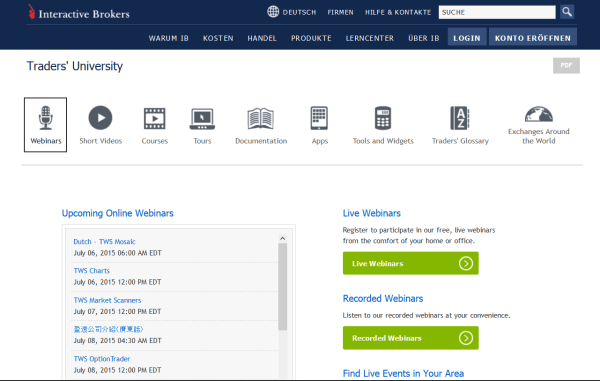The image size is (600, 381).
Task: Click the green Recorded Webinars button
Action: [x=411, y=338]
